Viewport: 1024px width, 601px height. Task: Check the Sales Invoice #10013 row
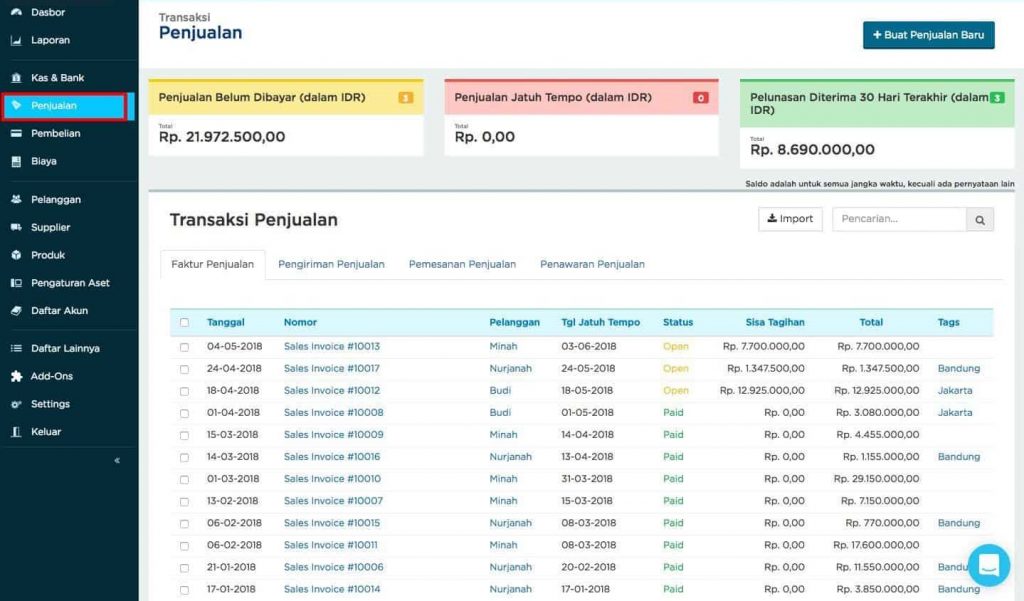pyautogui.click(x=184, y=348)
